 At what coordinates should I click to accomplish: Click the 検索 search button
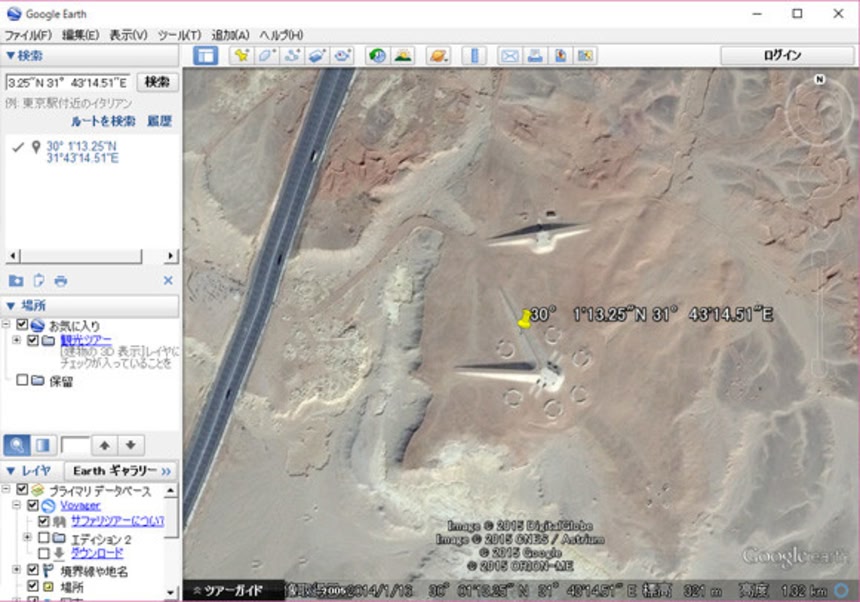[158, 82]
